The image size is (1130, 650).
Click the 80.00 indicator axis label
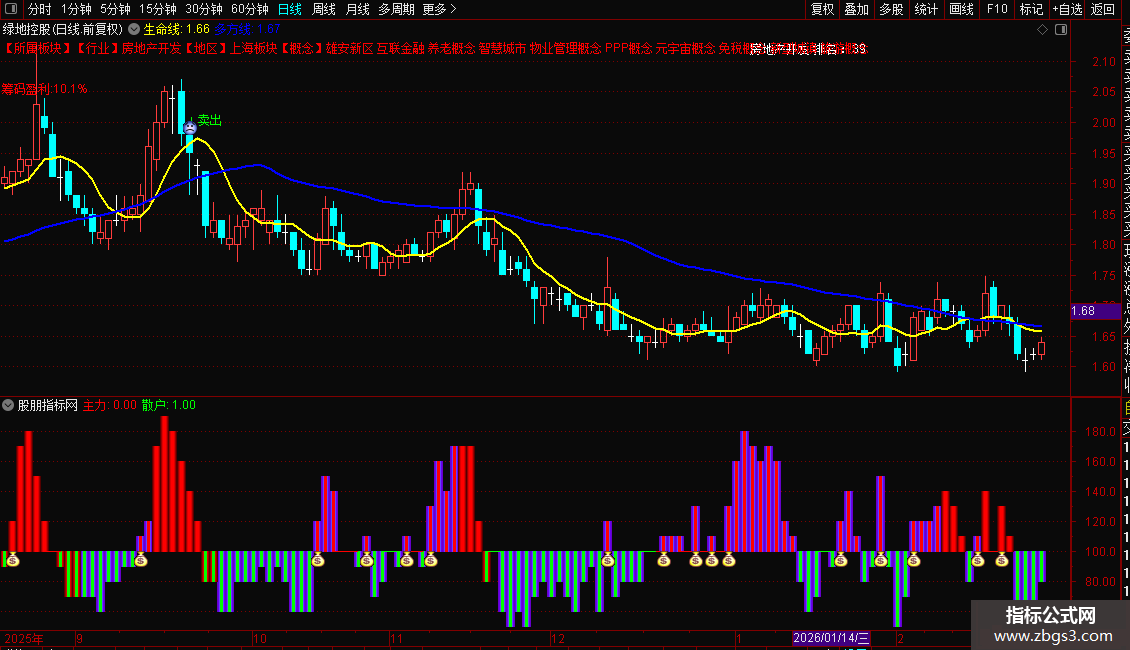(x=1100, y=582)
